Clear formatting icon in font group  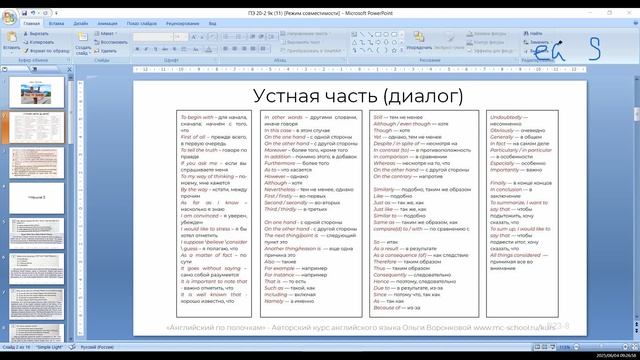coord(212,37)
